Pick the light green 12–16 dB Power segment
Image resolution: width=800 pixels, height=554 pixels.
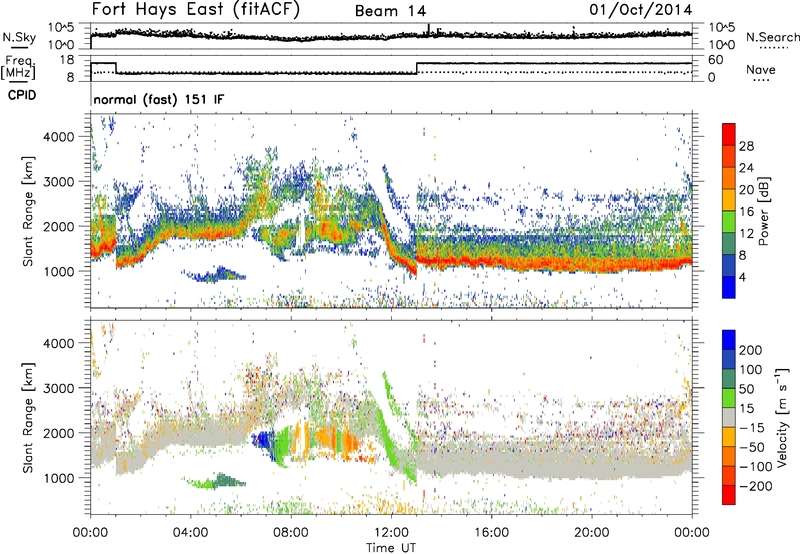729,221
